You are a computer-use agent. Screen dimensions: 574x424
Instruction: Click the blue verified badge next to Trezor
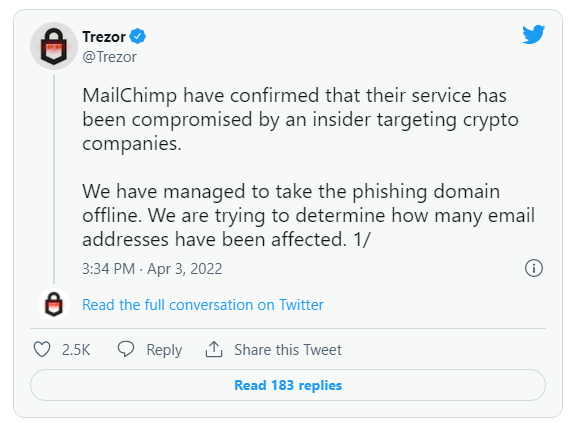138,36
